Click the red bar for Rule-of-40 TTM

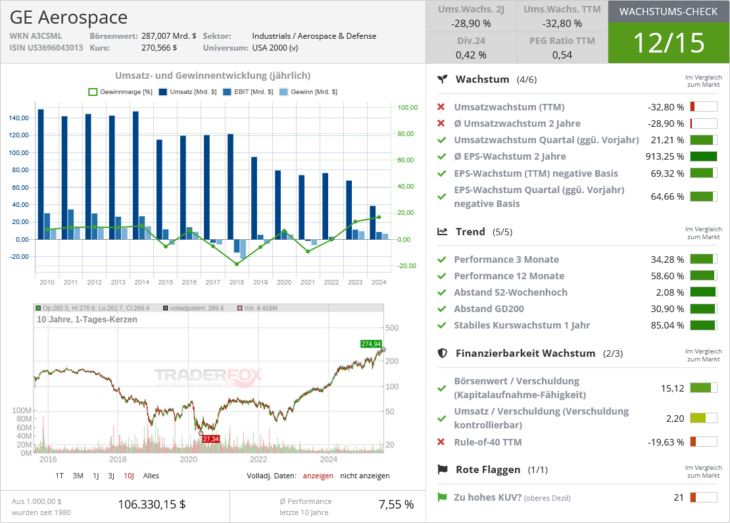(703, 442)
